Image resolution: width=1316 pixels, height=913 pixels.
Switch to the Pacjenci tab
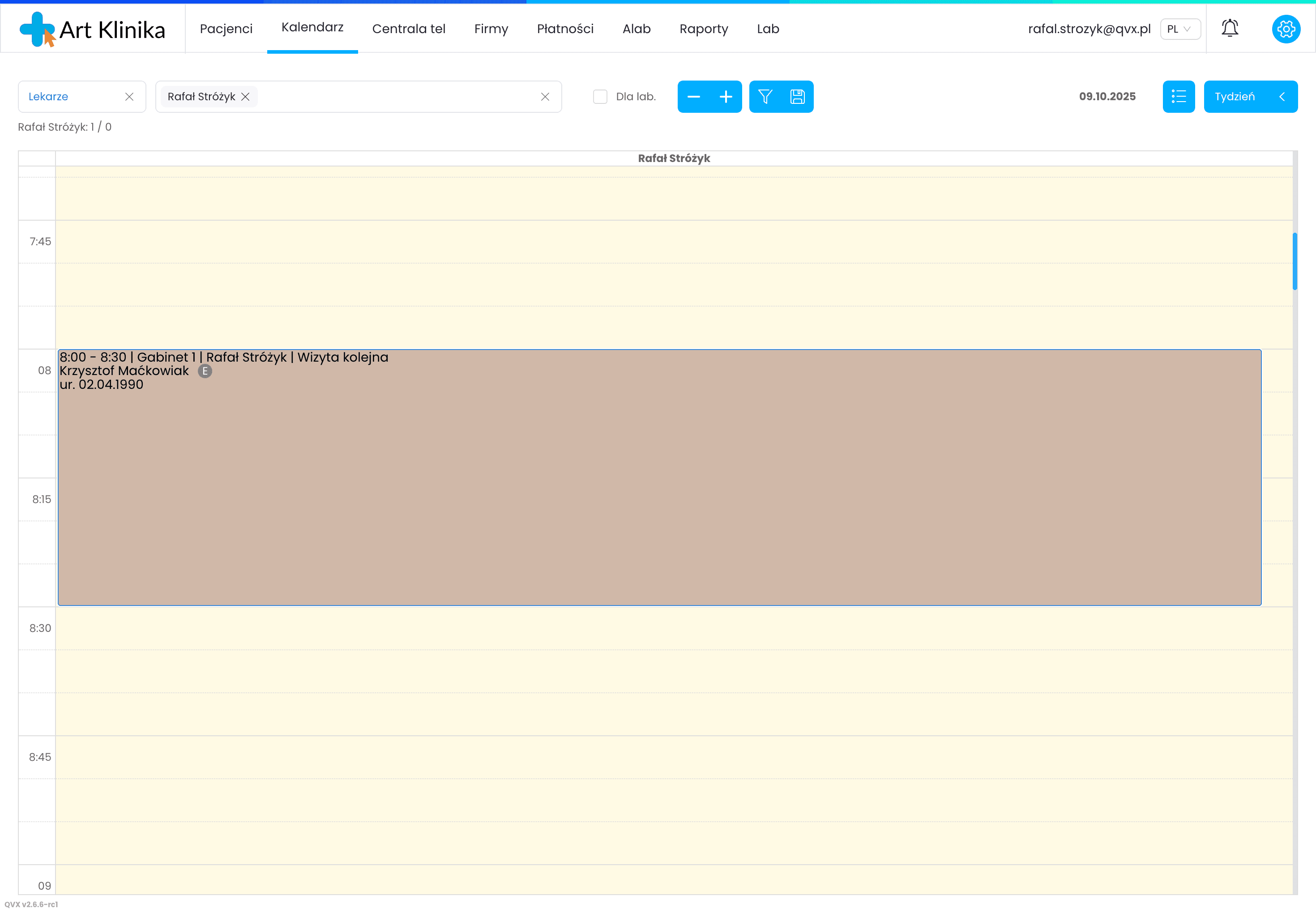(226, 29)
